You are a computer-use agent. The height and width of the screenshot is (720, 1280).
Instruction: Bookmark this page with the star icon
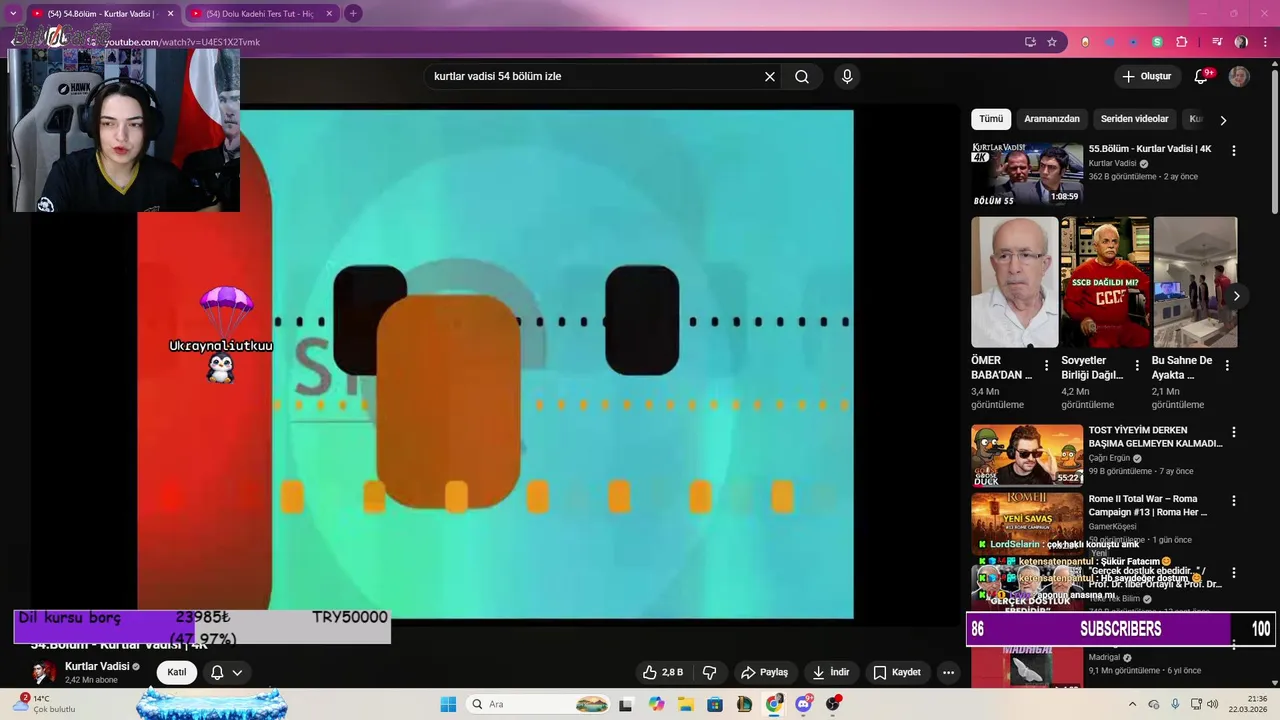tap(1052, 42)
